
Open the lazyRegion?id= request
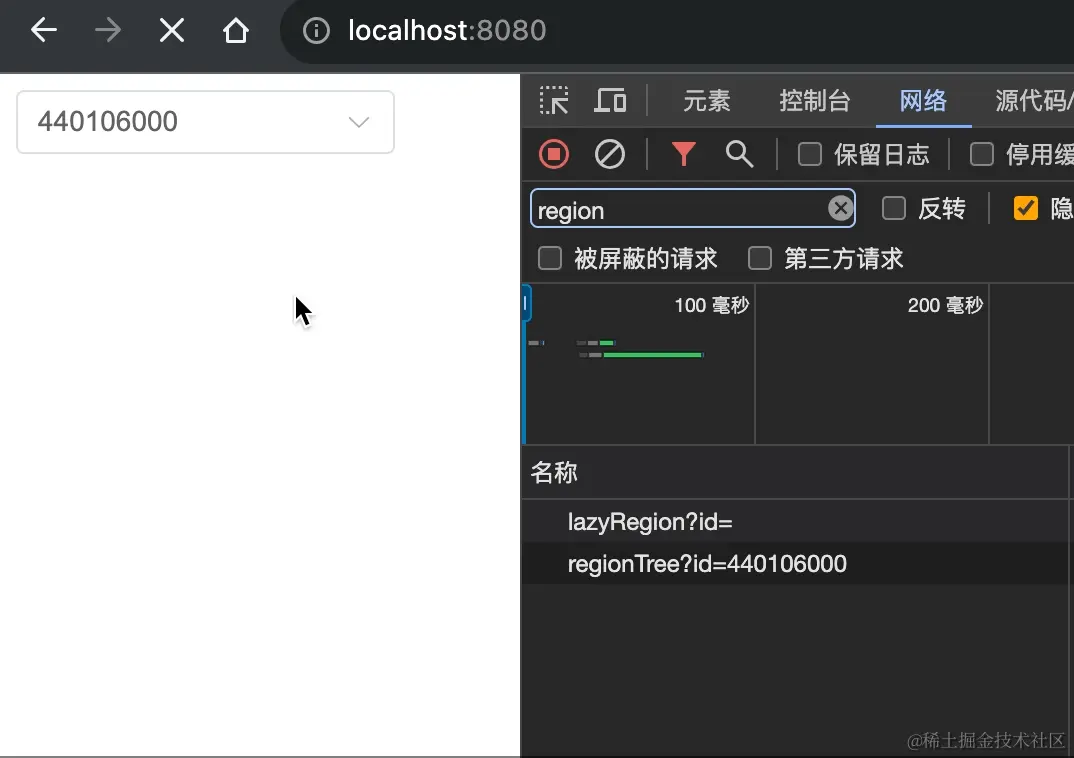click(650, 521)
